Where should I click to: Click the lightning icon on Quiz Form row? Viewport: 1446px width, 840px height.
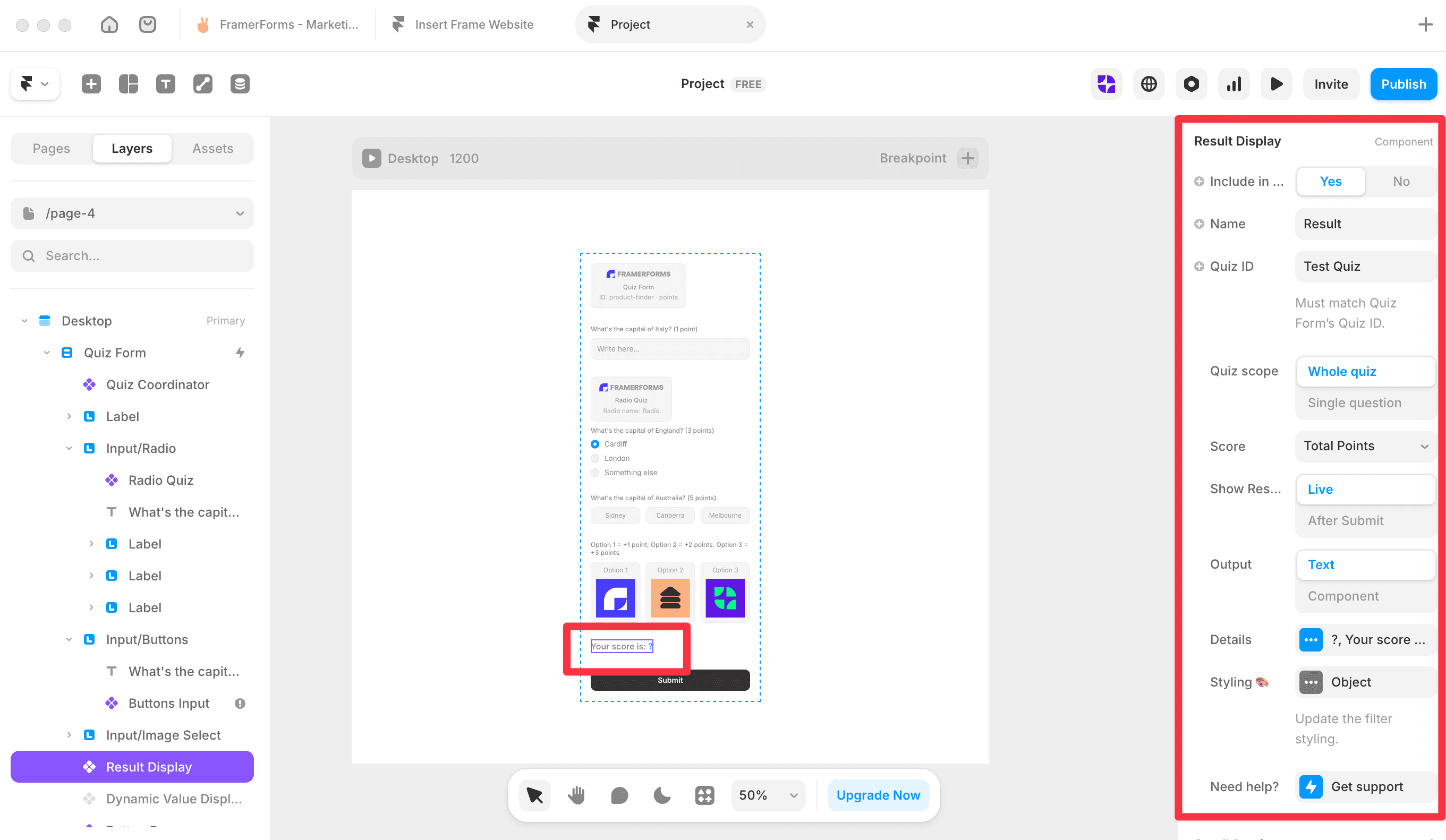point(240,353)
